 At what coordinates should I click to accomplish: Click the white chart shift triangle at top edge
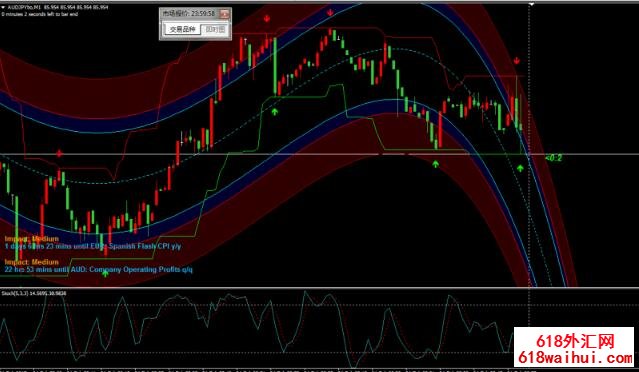[531, 4]
